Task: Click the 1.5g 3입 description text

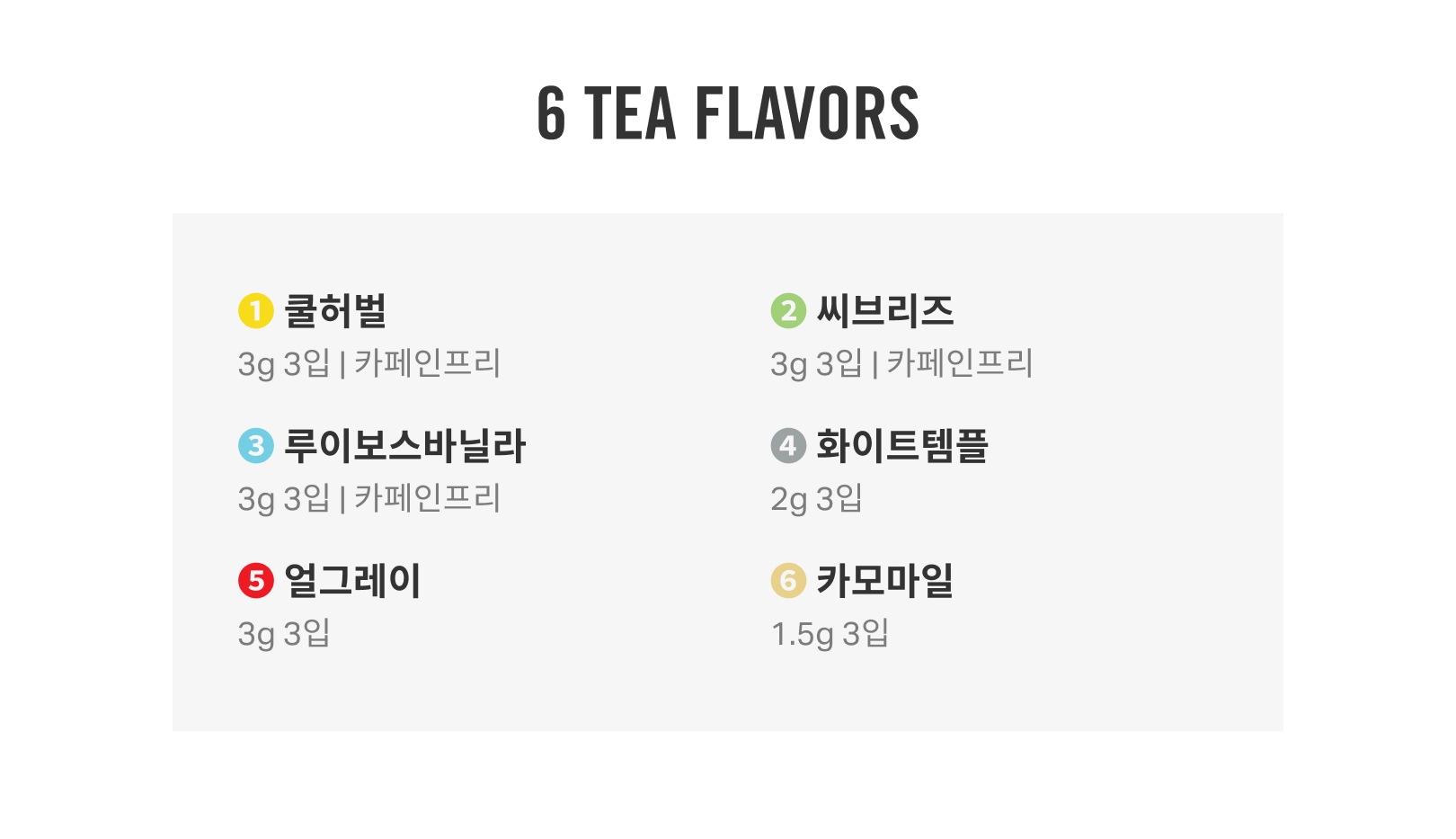Action: [830, 633]
